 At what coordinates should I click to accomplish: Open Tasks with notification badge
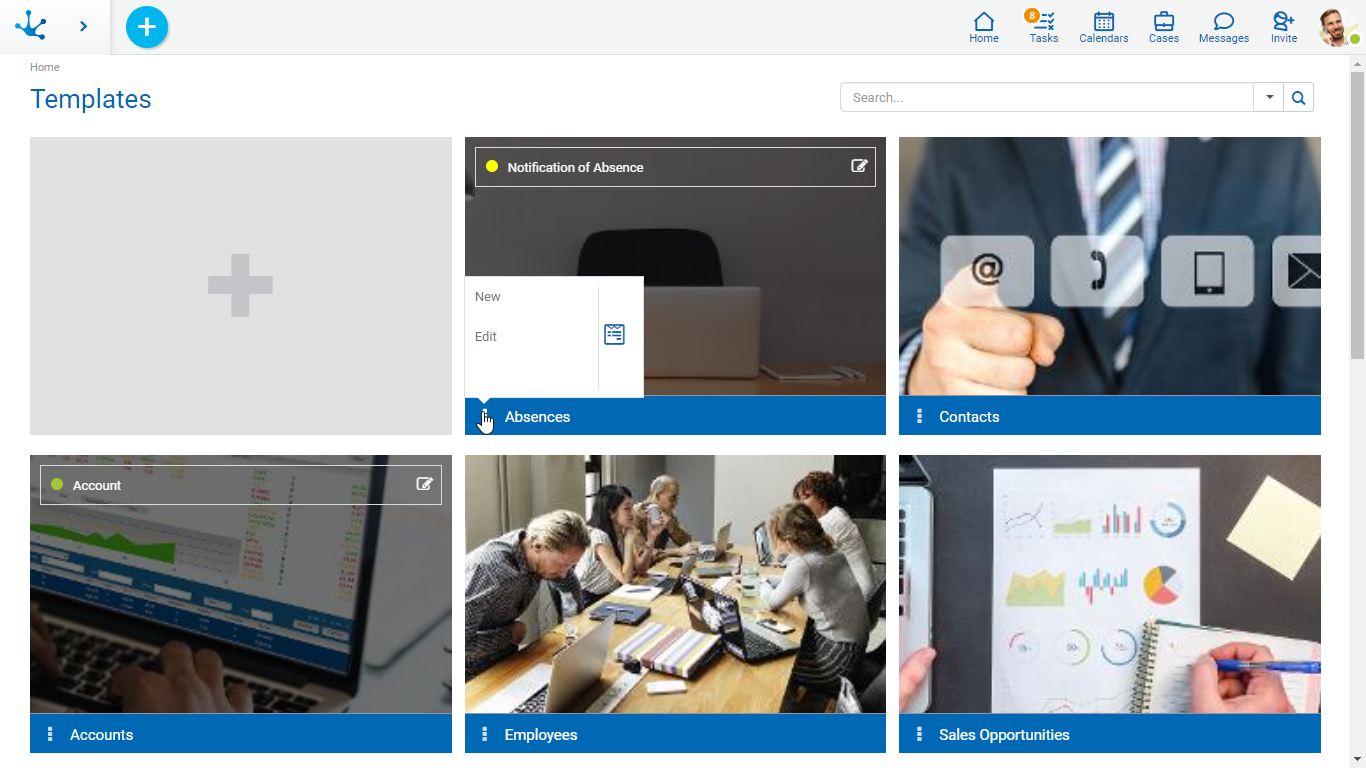[x=1043, y=27]
